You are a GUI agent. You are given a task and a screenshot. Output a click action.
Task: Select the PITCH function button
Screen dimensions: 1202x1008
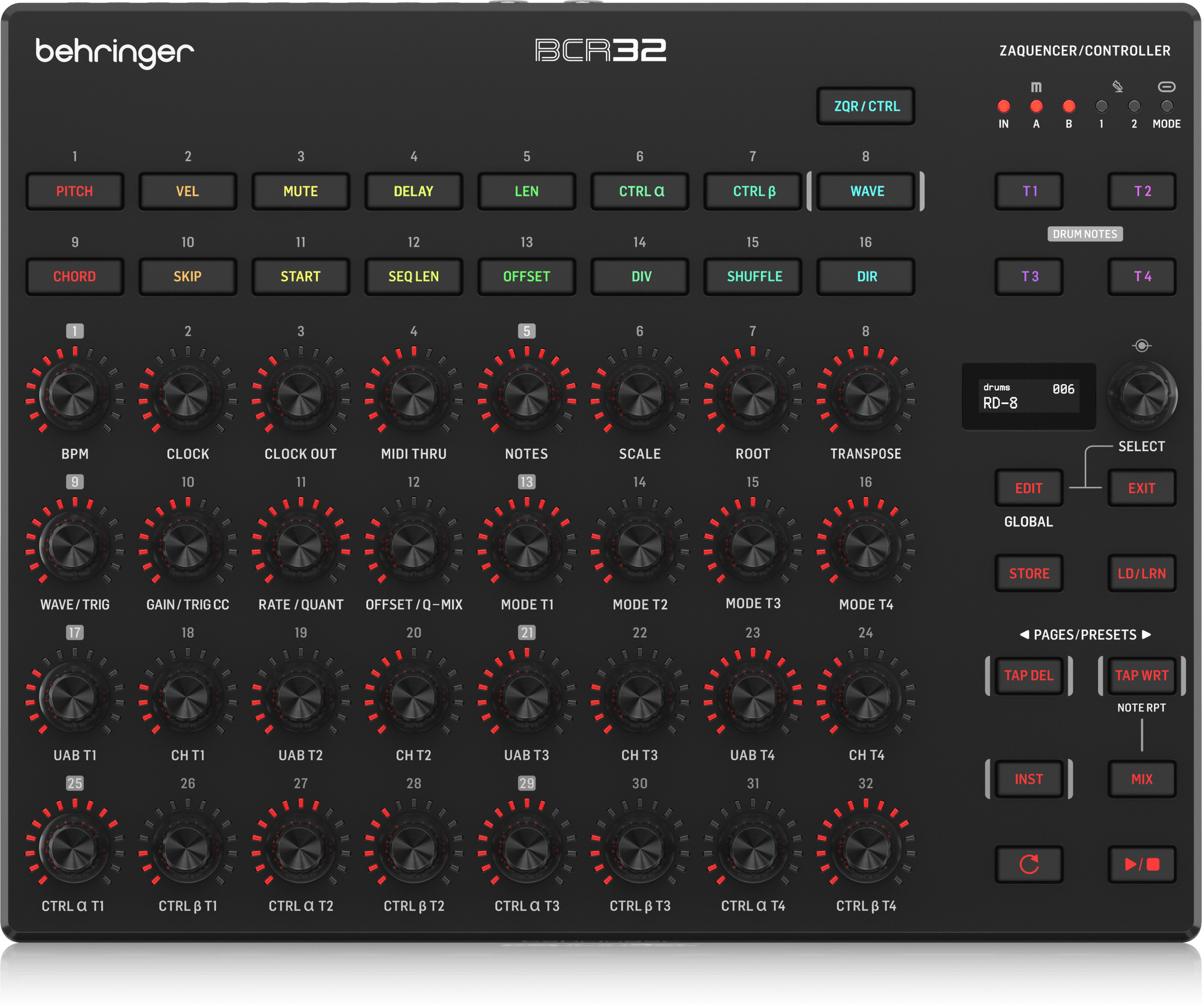click(x=75, y=191)
